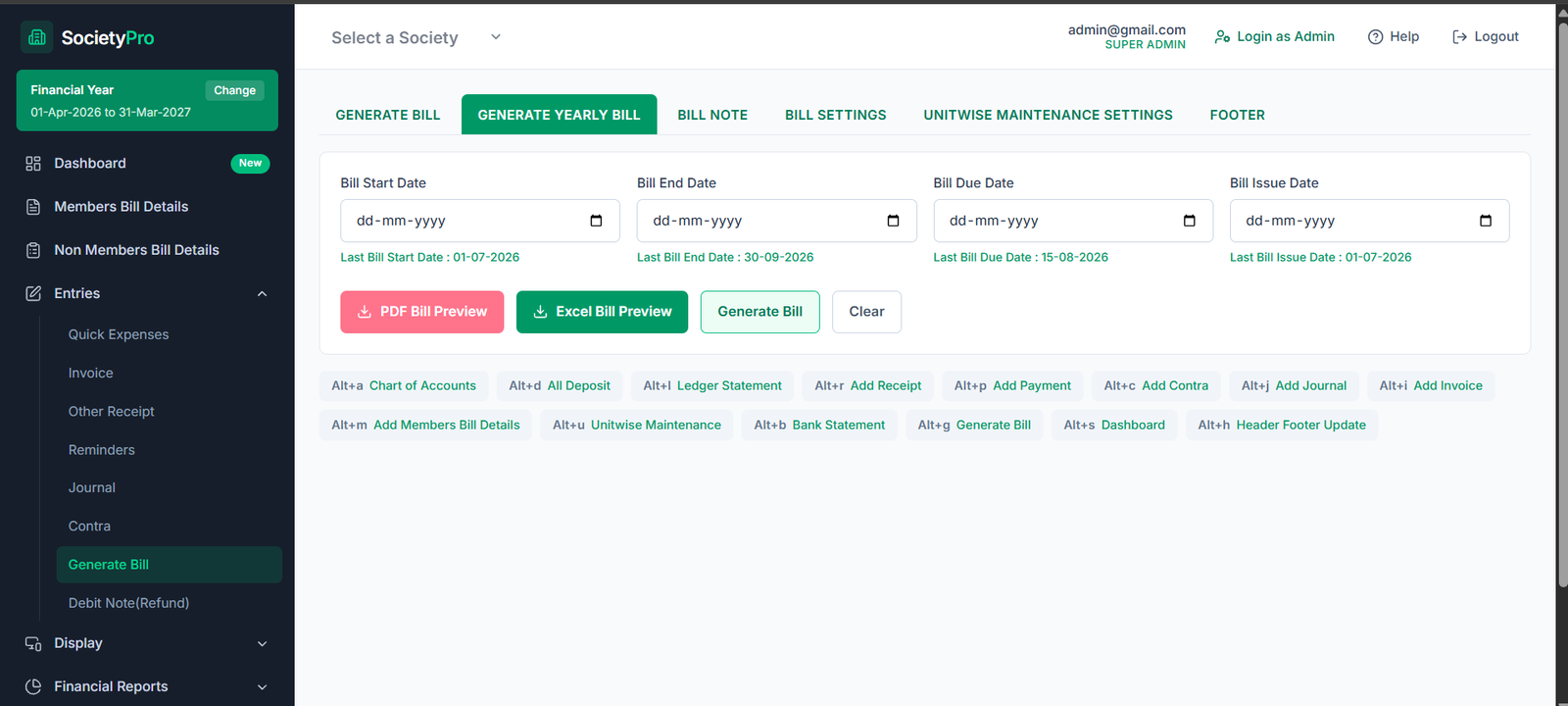
Task: Expand the Financial Reports chevron
Action: 262,687
